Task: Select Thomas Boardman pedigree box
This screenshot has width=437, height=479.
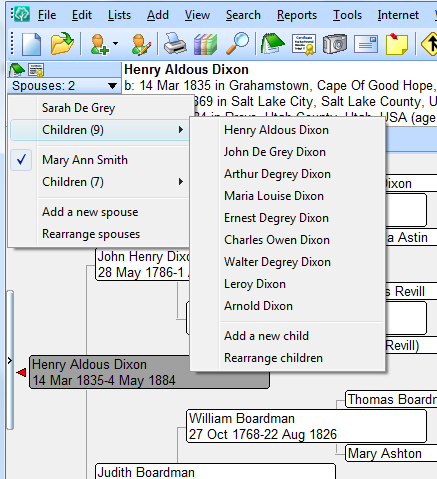Action: click(x=391, y=399)
